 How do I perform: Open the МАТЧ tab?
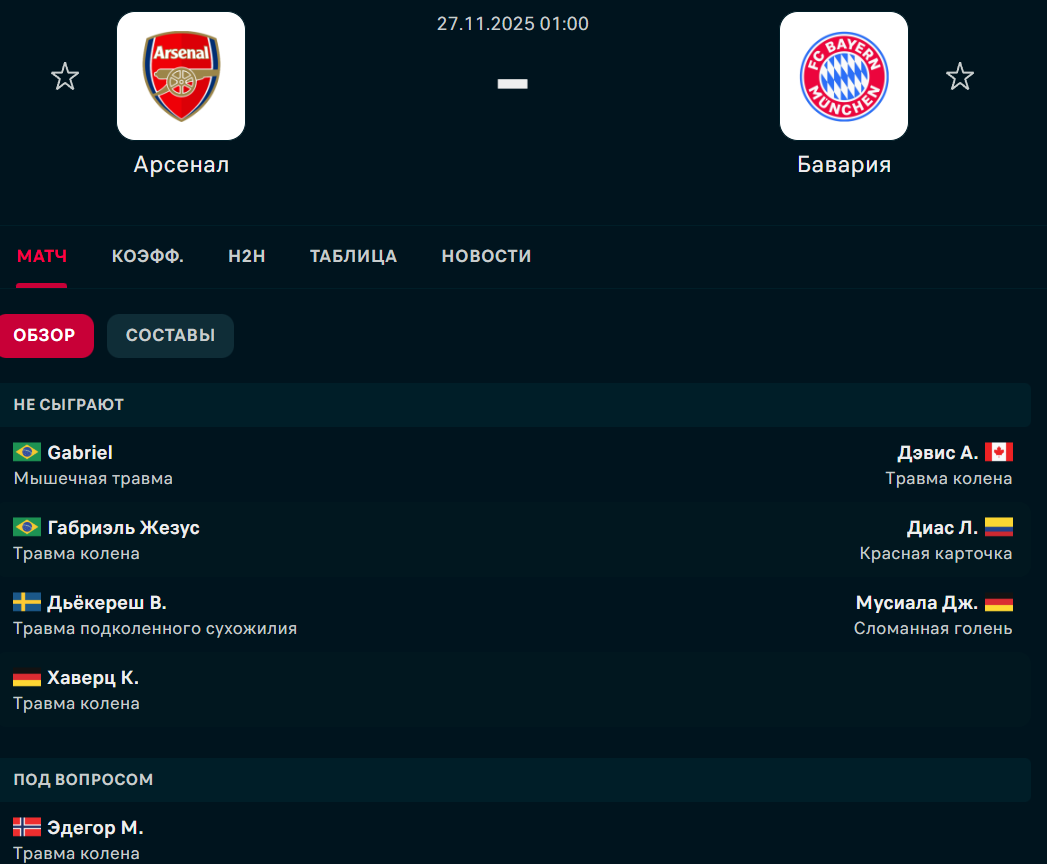pos(42,256)
